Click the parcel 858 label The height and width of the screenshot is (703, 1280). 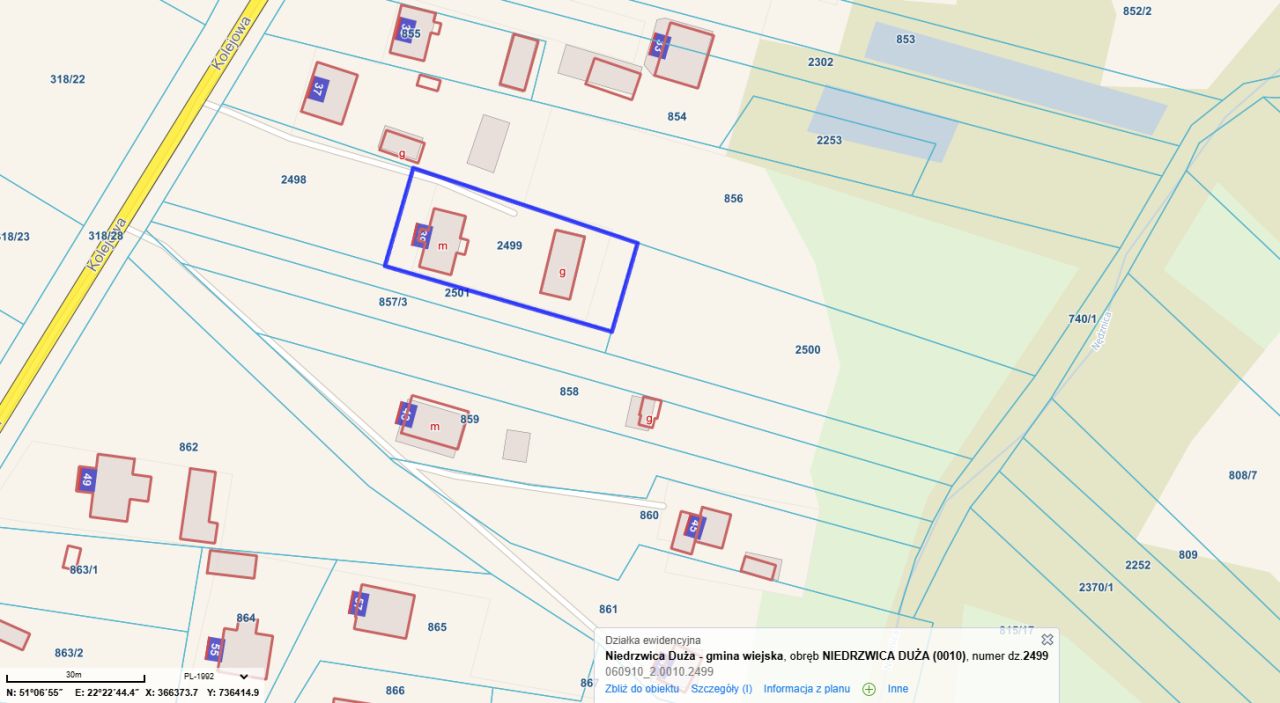[569, 392]
